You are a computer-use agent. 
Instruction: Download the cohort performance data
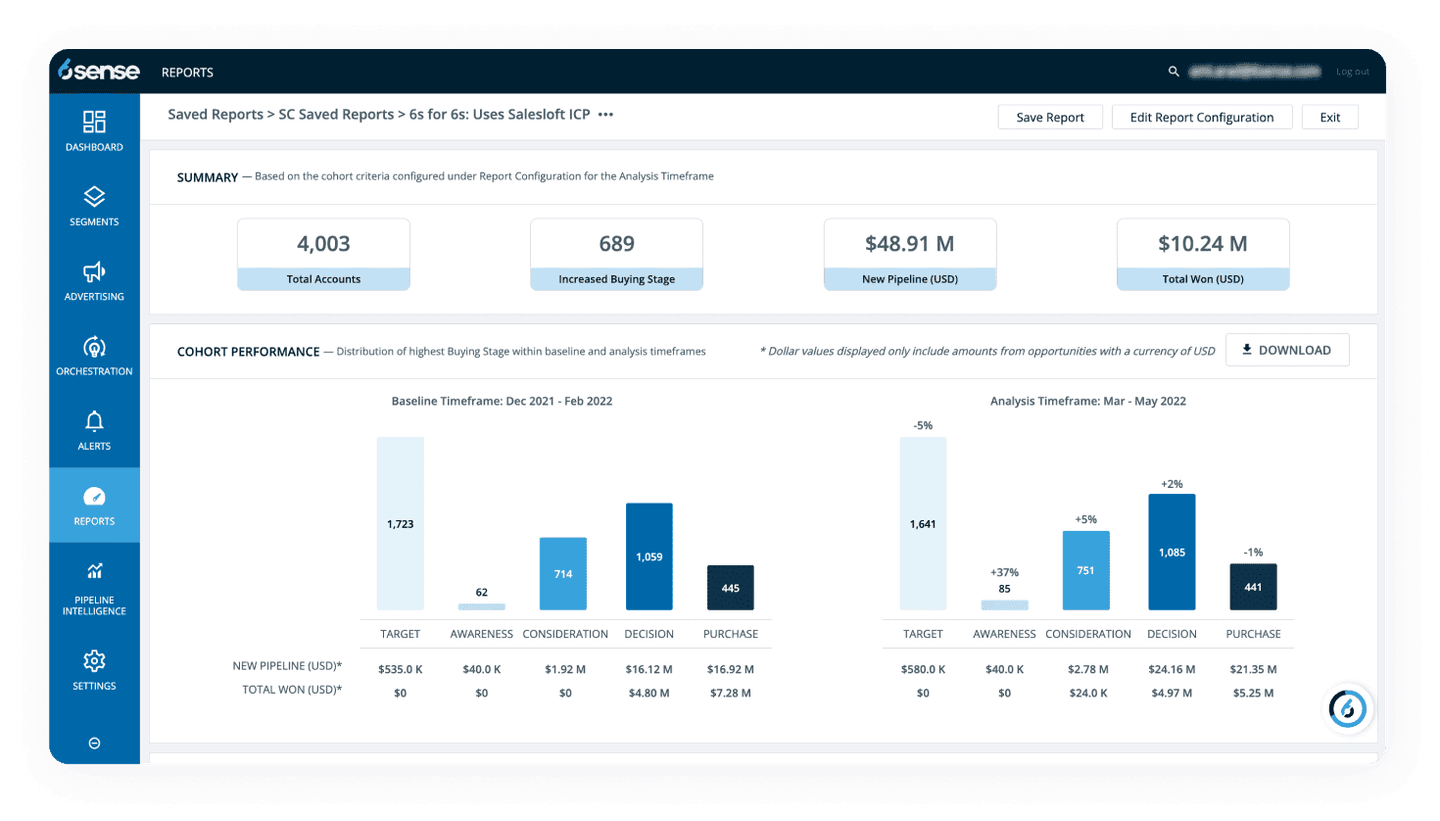pos(1286,350)
